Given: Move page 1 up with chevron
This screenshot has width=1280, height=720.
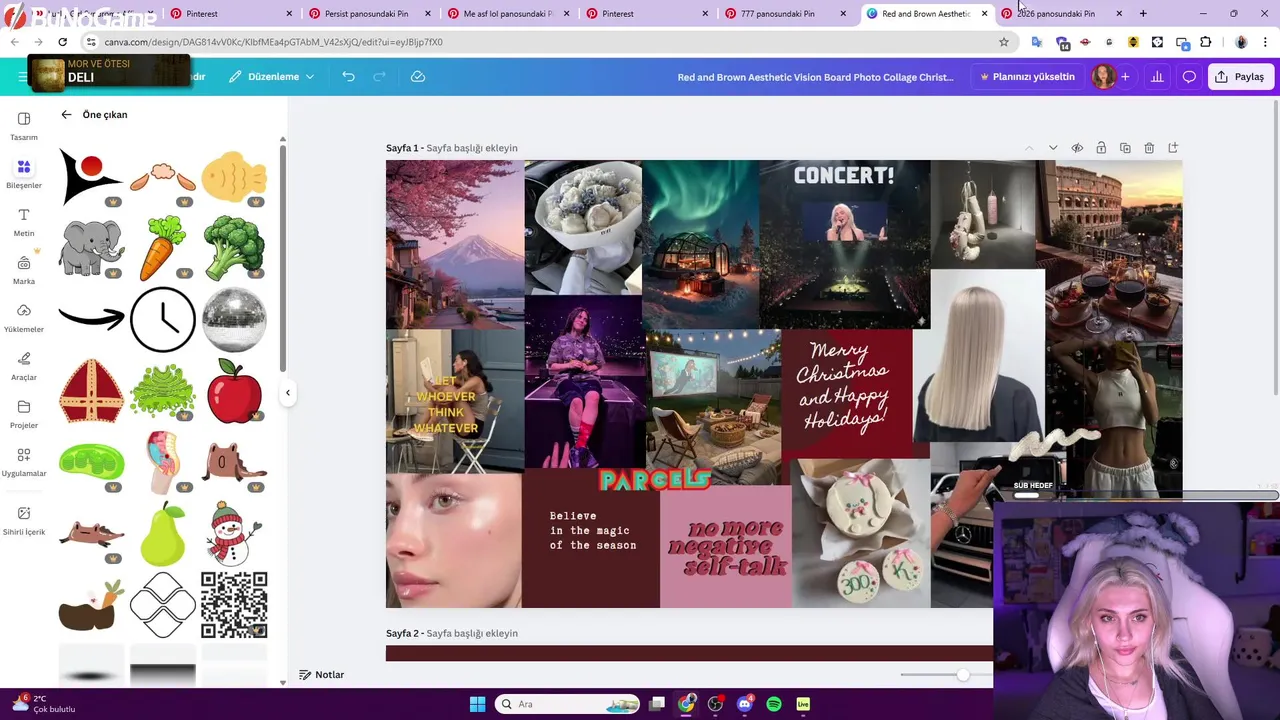Looking at the screenshot, I should tap(1029, 148).
